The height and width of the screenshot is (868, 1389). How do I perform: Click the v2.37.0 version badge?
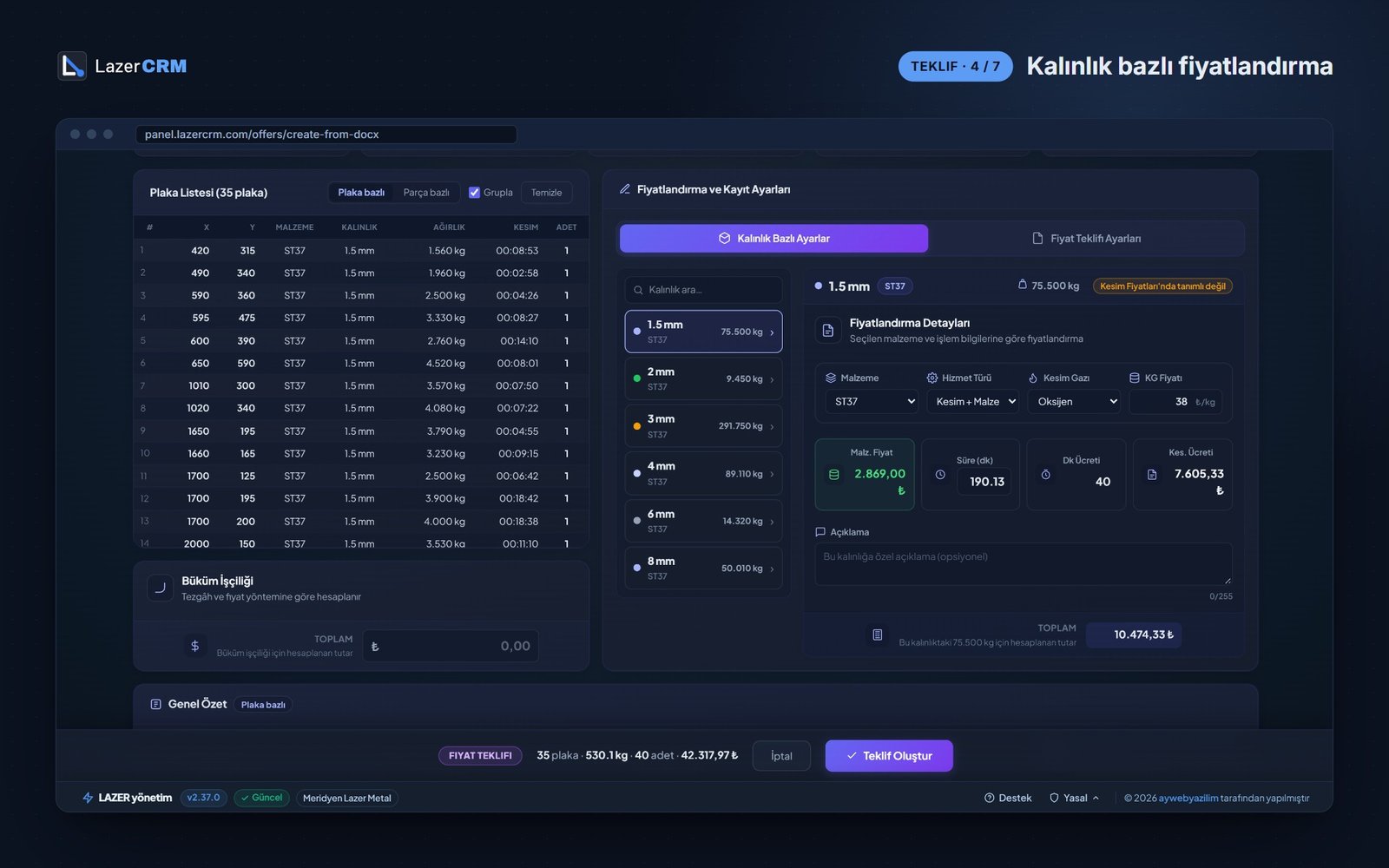pos(204,798)
